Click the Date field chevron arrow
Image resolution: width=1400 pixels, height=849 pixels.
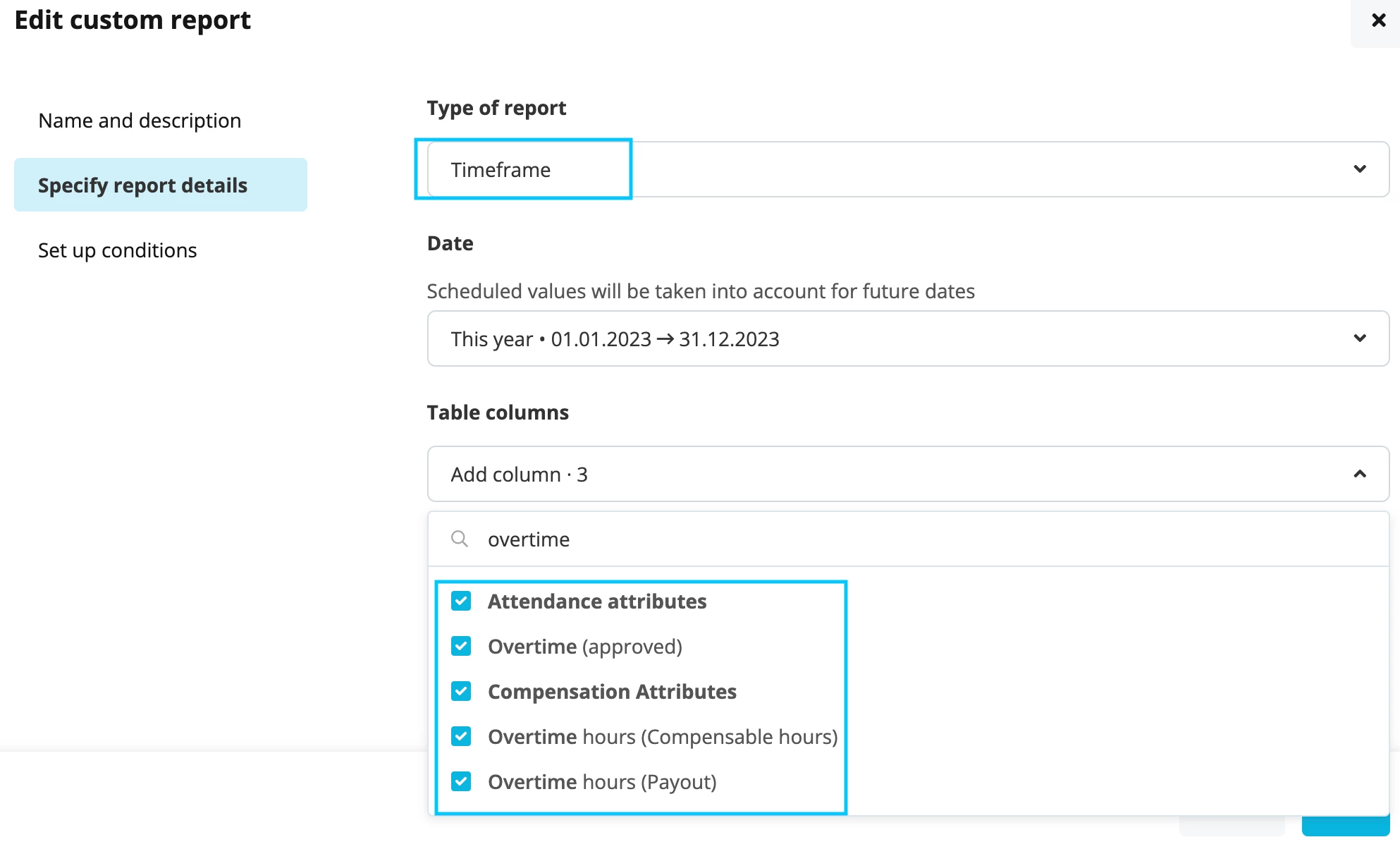[1360, 338]
